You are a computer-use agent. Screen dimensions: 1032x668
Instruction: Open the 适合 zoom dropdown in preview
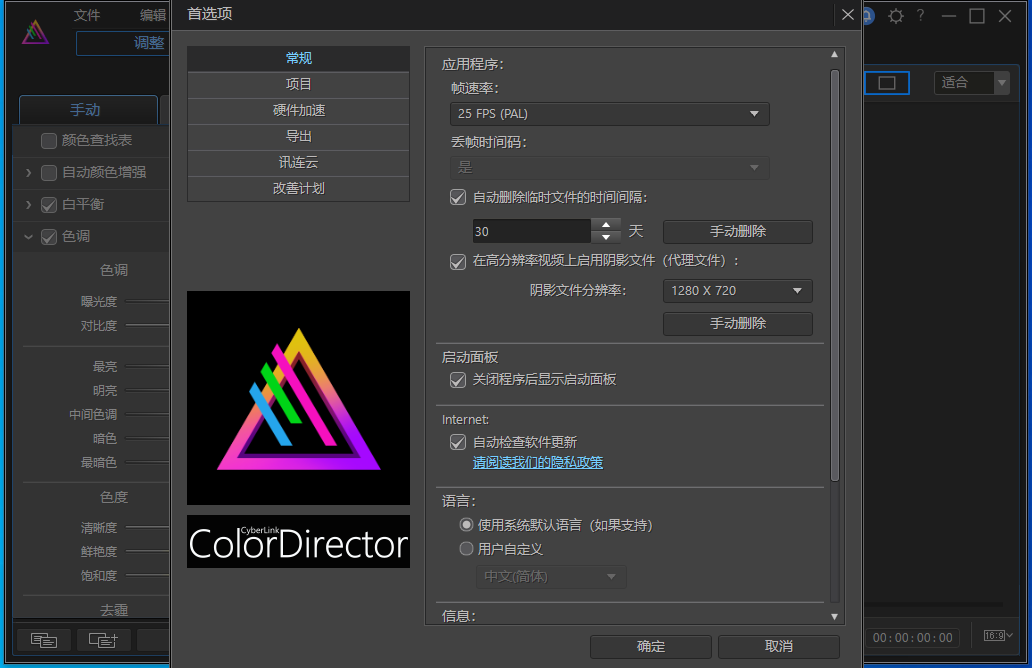point(971,83)
